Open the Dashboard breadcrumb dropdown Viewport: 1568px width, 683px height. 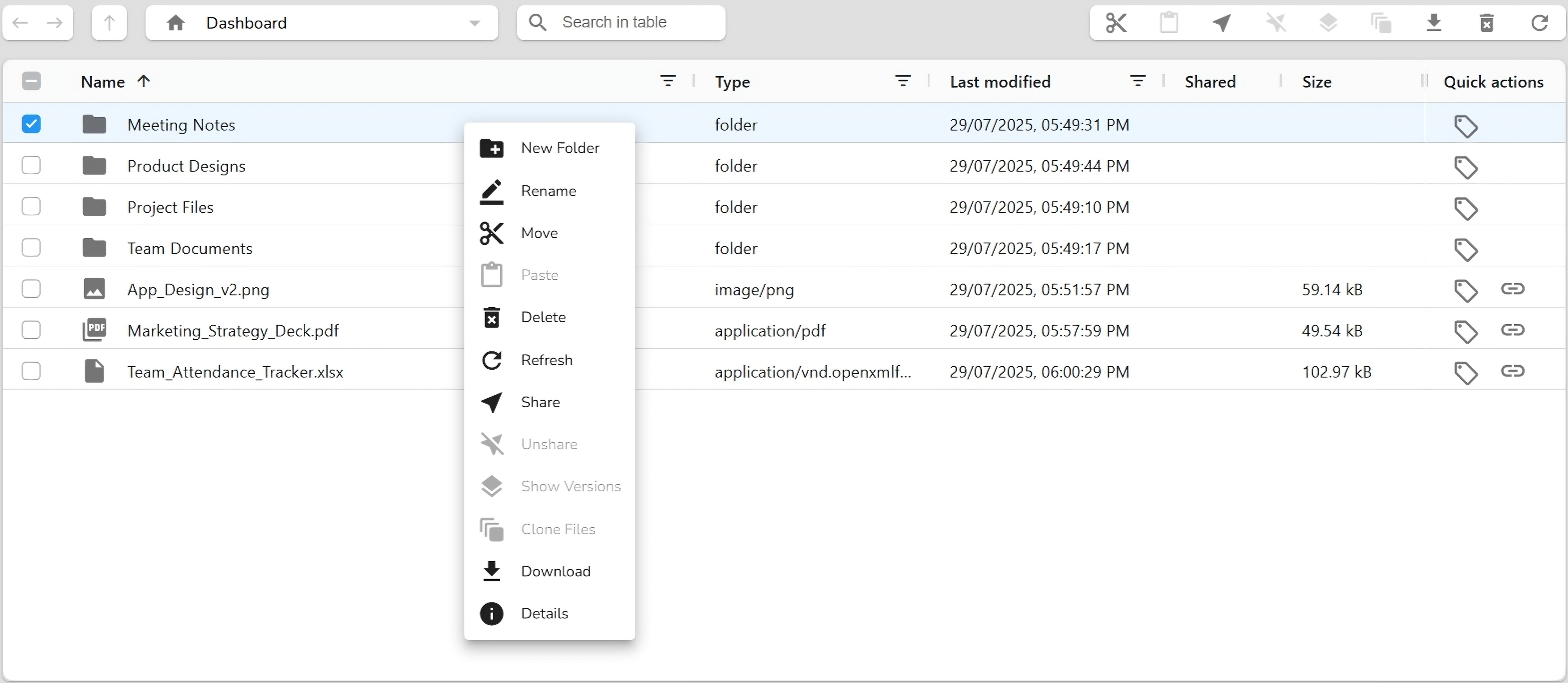coord(475,23)
